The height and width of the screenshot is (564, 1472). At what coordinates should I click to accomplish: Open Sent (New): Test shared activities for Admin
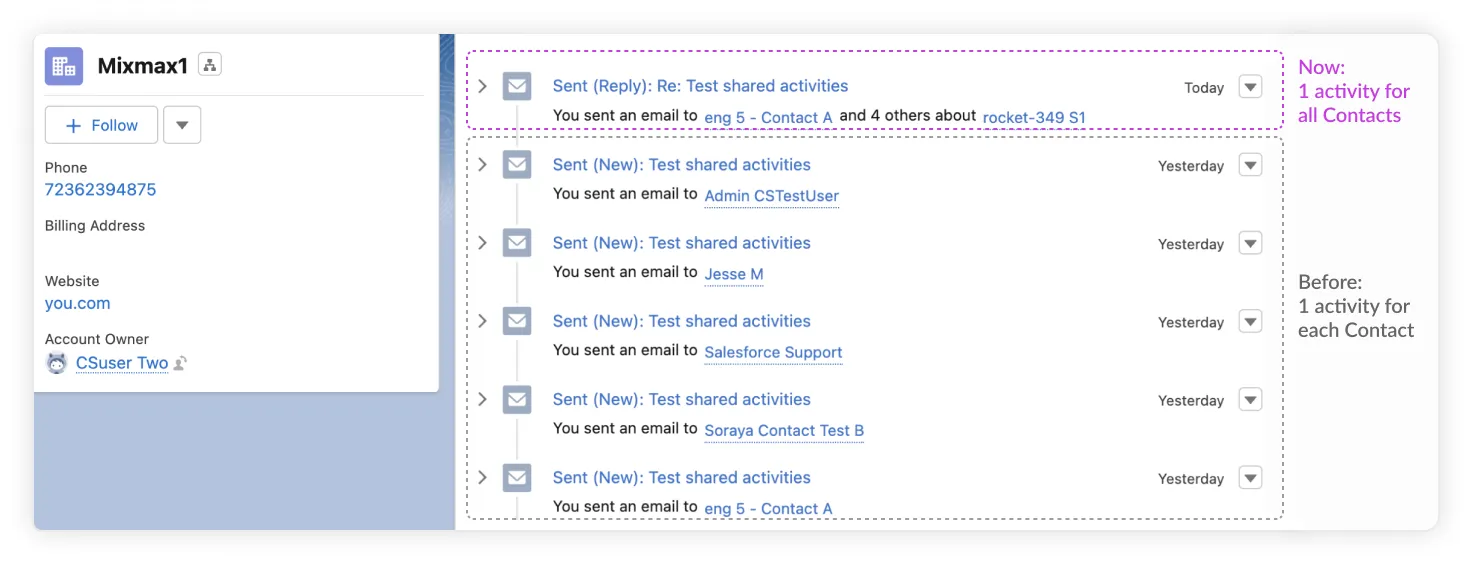tap(682, 165)
